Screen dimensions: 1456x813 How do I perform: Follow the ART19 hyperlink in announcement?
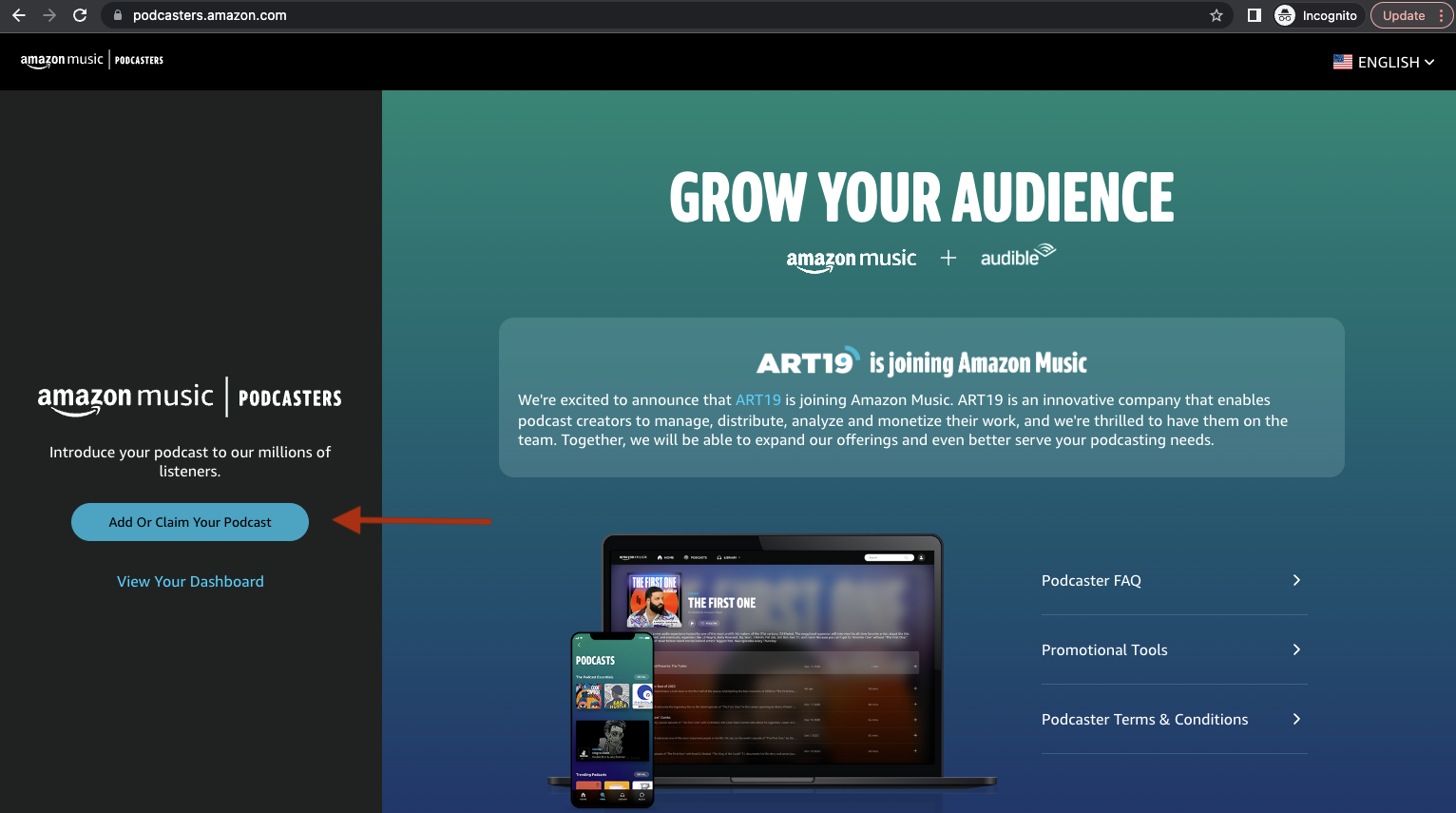click(x=758, y=400)
